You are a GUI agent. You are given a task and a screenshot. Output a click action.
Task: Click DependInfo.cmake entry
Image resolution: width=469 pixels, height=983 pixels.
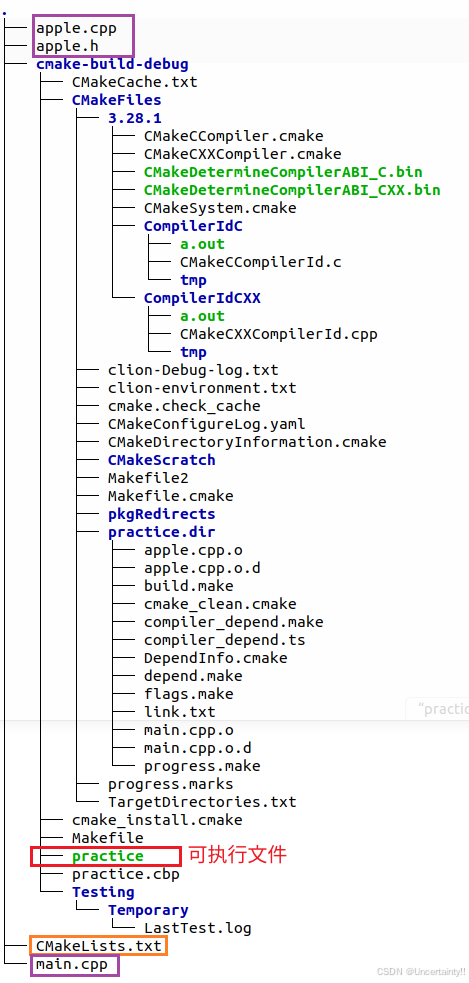pyautogui.click(x=216, y=658)
